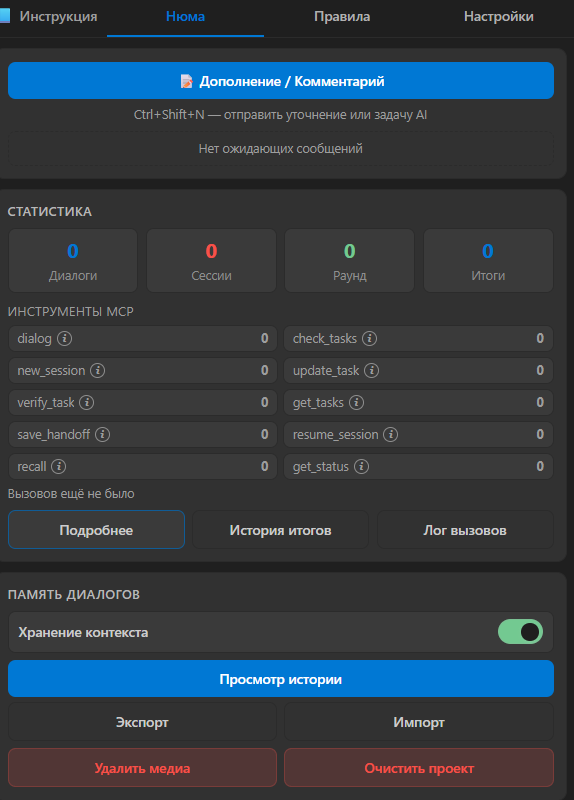Open info icon beside new_session
This screenshot has height=800, width=574.
click(97, 370)
